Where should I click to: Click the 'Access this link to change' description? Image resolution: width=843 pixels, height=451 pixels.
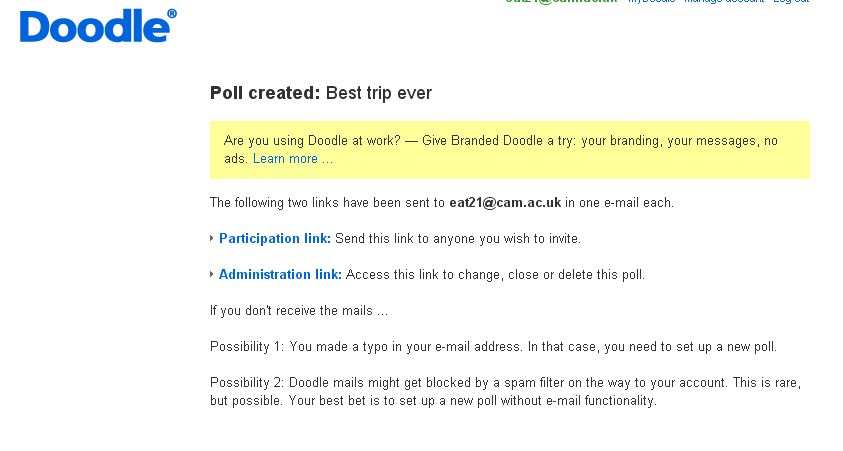[x=495, y=275]
